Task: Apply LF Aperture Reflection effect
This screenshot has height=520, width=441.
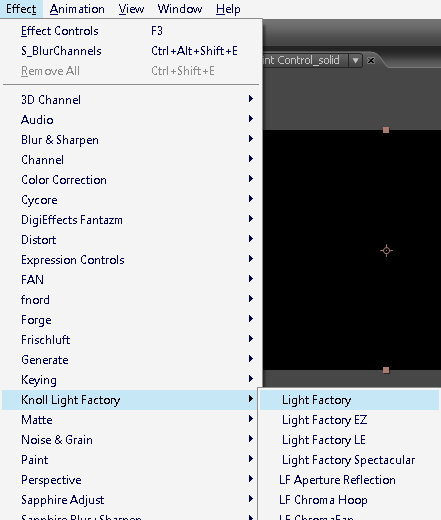Action: pyautogui.click(x=349, y=480)
